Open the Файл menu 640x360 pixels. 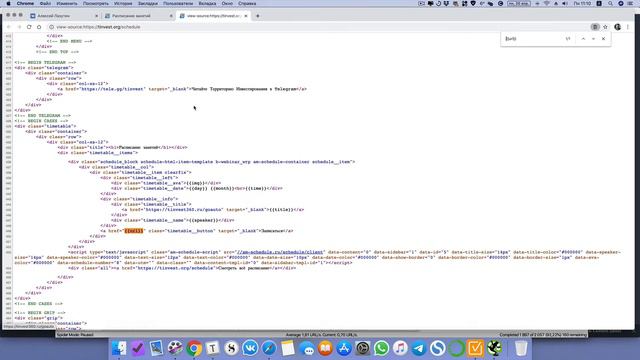[45, 3]
